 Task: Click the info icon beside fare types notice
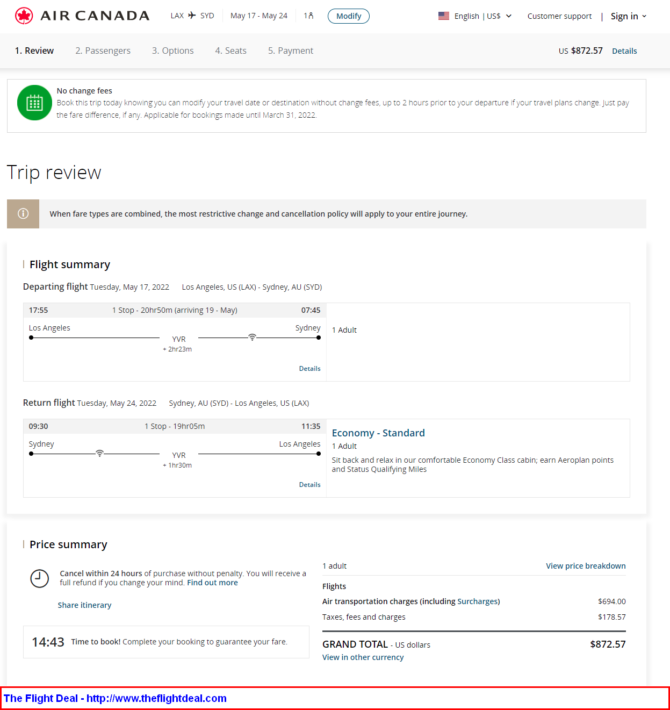click(23, 214)
